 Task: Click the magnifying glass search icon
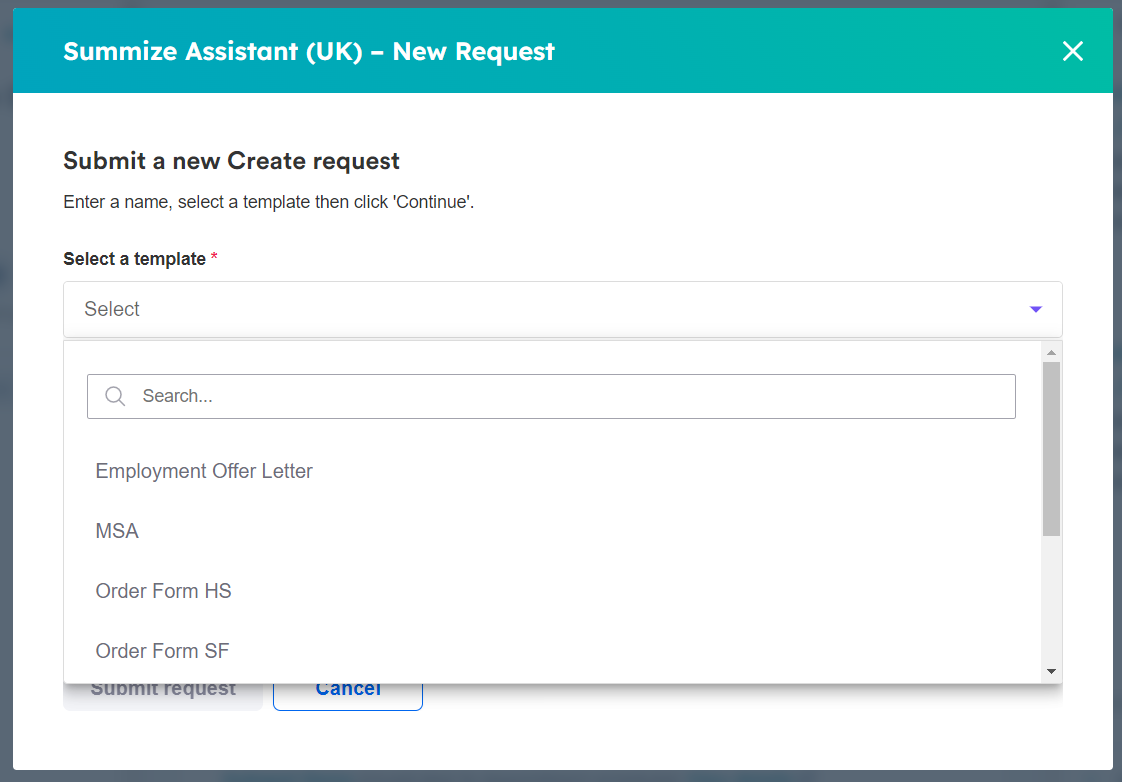pos(114,396)
